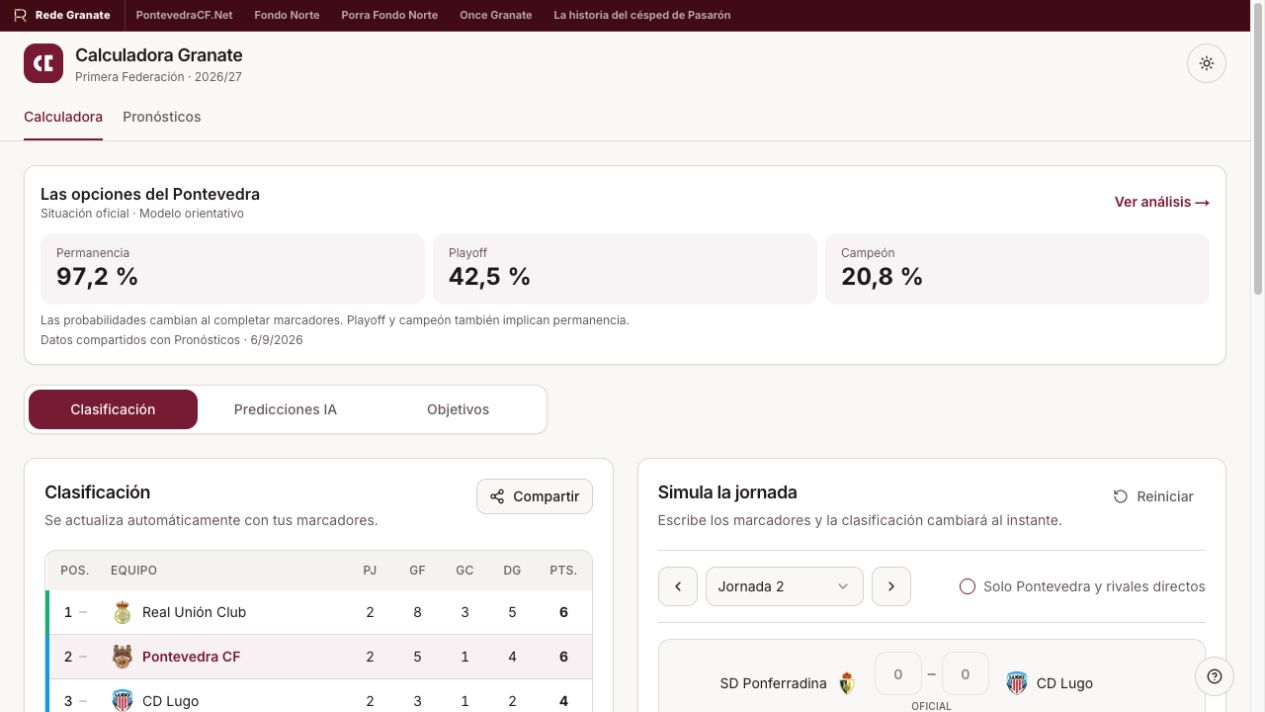Click the Real Unión Club crest

tap(122, 612)
